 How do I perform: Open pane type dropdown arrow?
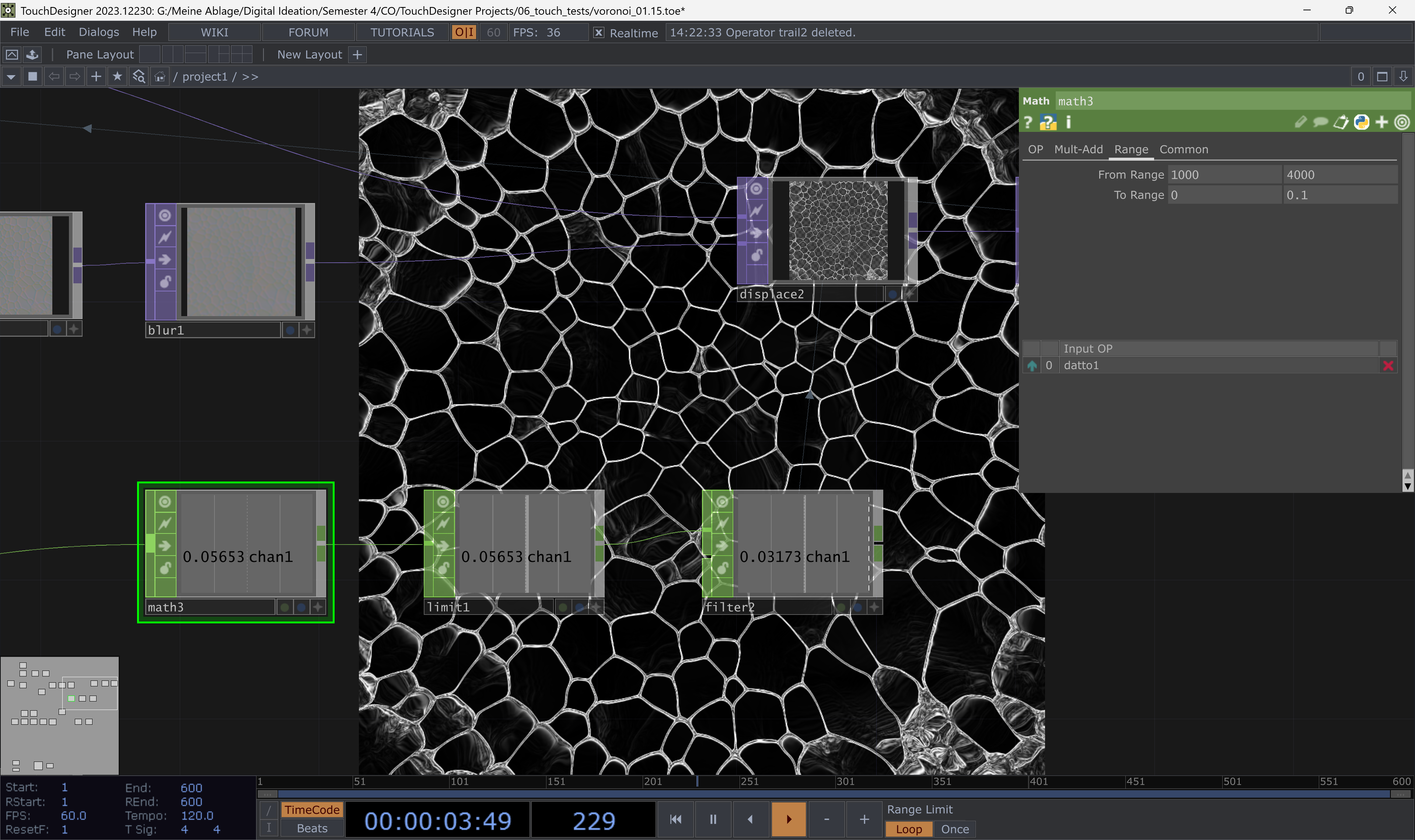coord(11,76)
